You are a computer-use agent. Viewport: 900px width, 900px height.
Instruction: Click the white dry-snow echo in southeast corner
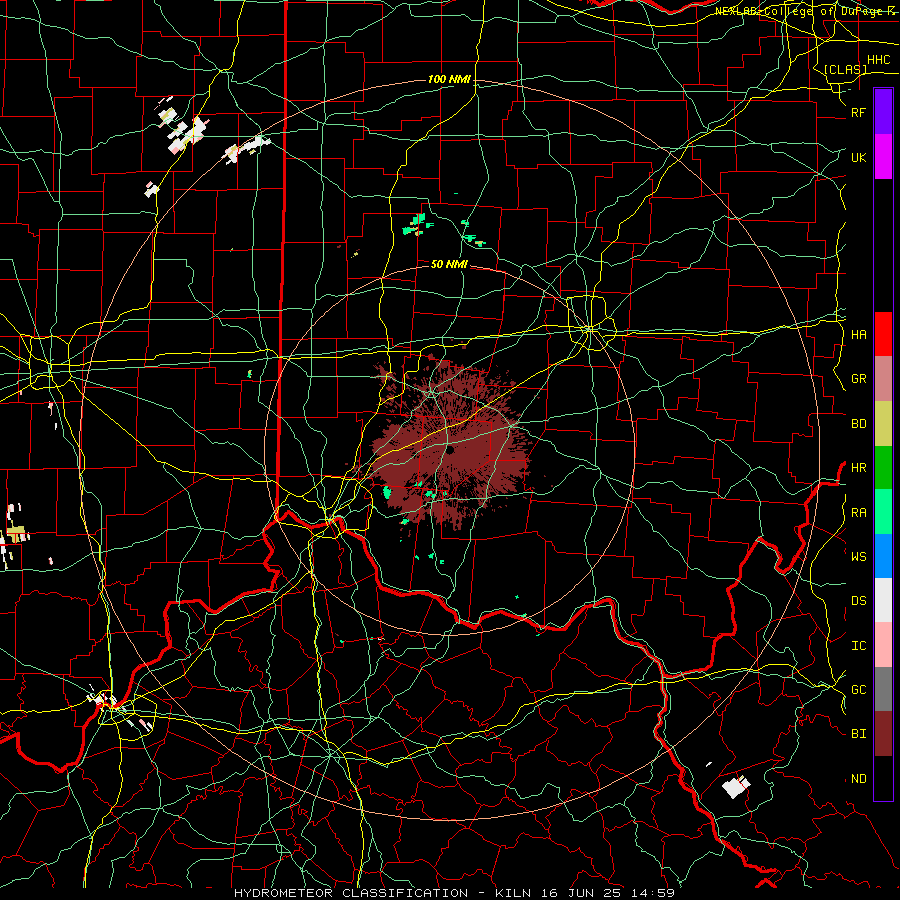click(x=735, y=786)
